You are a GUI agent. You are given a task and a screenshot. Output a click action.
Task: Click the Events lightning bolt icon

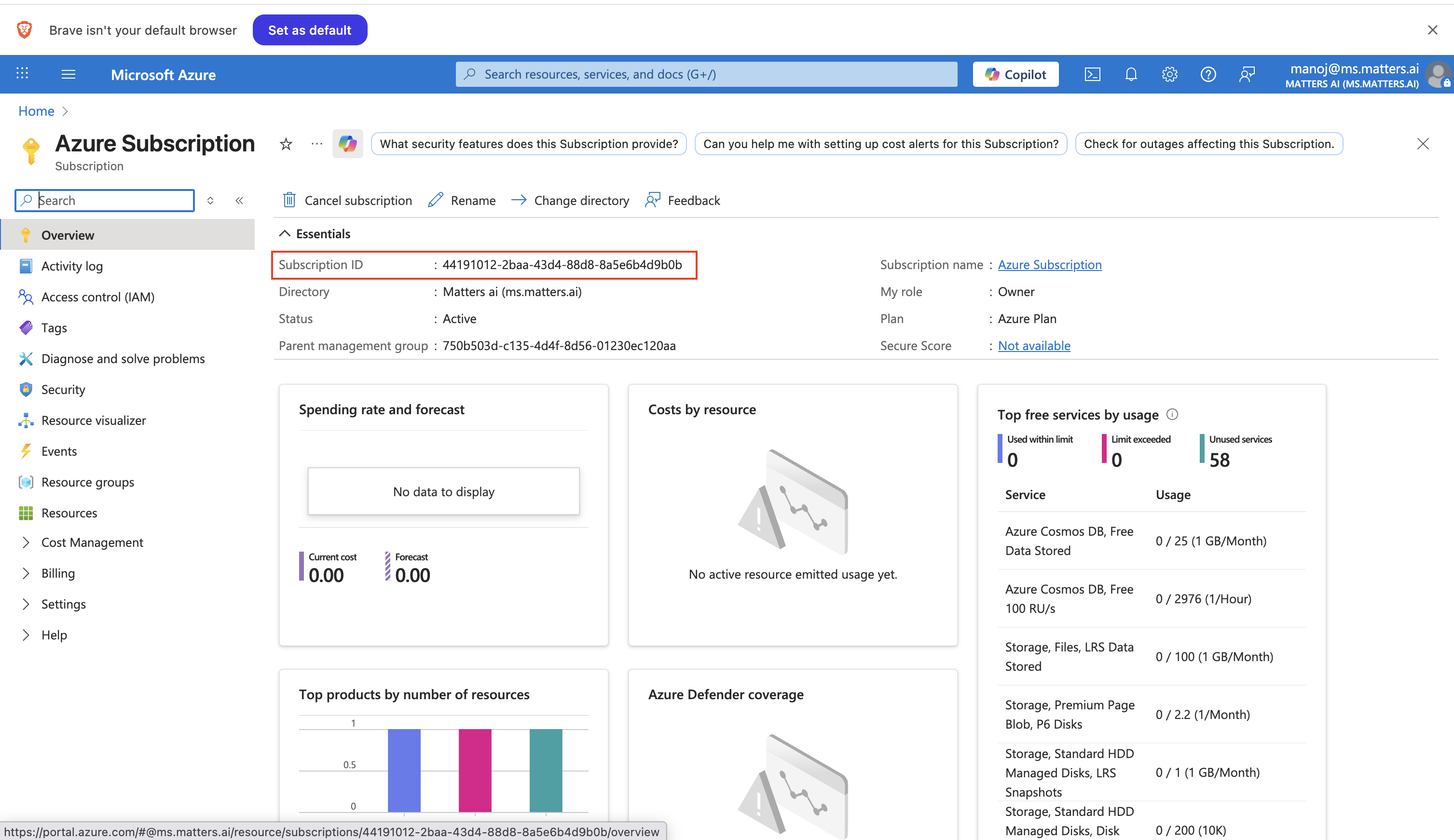(x=26, y=451)
